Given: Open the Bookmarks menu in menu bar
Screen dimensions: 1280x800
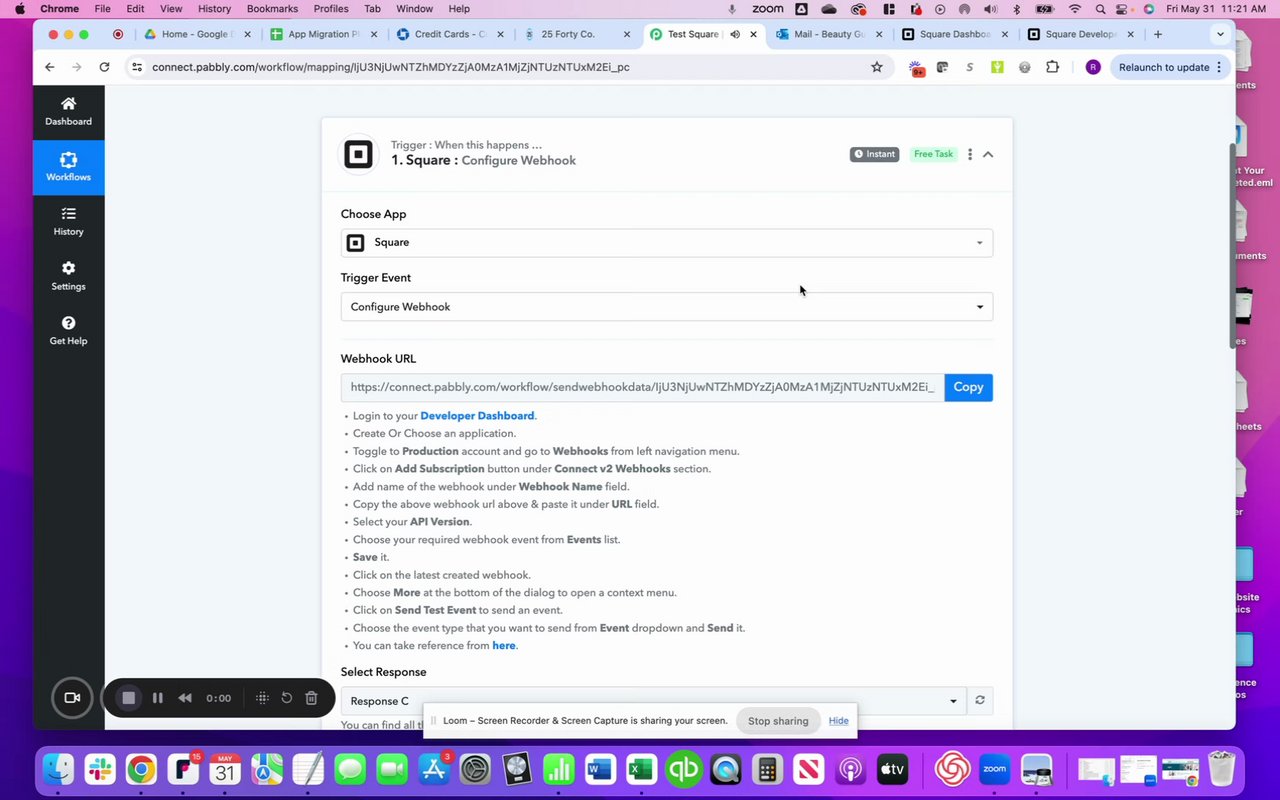Looking at the screenshot, I should pos(272,9).
